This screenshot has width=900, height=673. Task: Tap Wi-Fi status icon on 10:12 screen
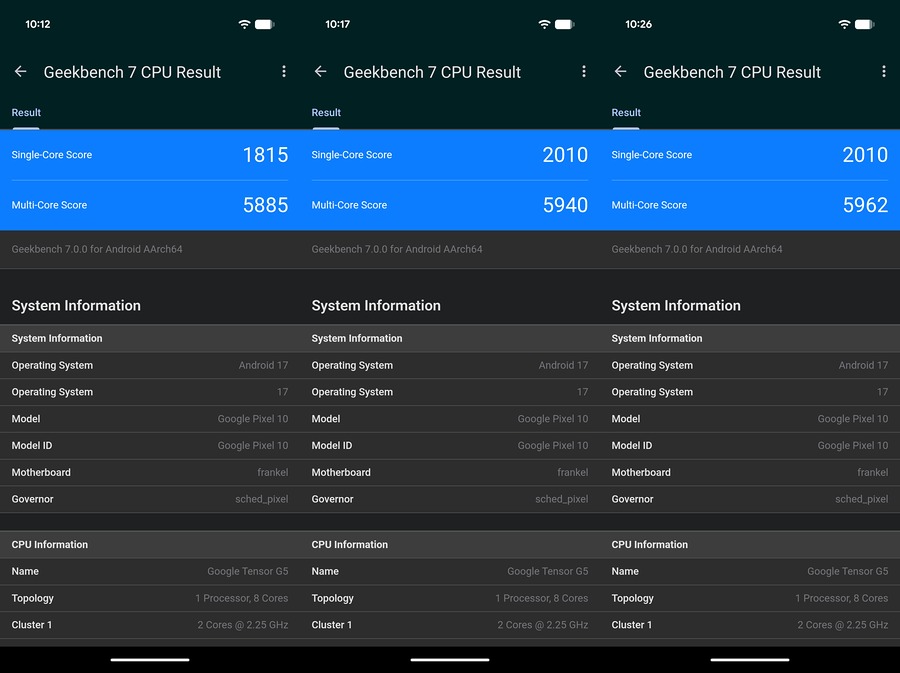pos(245,24)
